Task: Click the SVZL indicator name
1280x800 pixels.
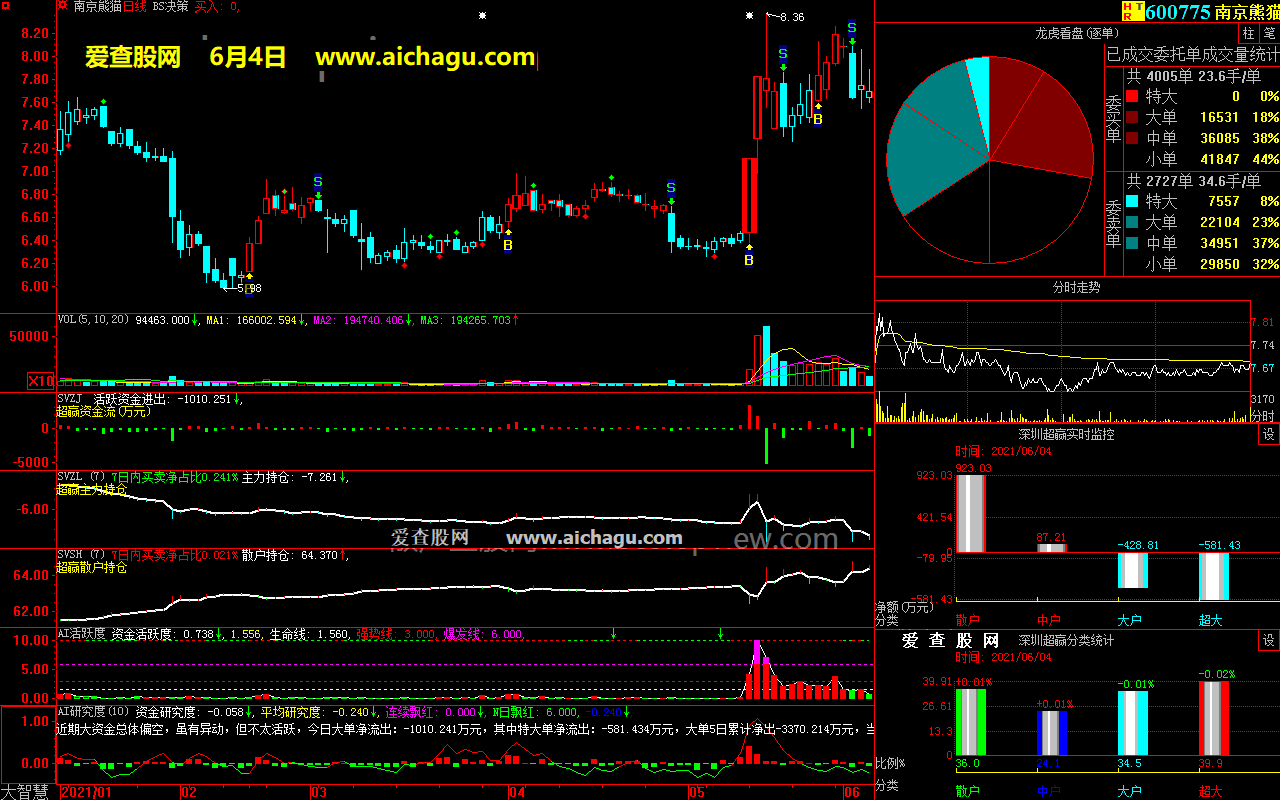Action: point(70,477)
